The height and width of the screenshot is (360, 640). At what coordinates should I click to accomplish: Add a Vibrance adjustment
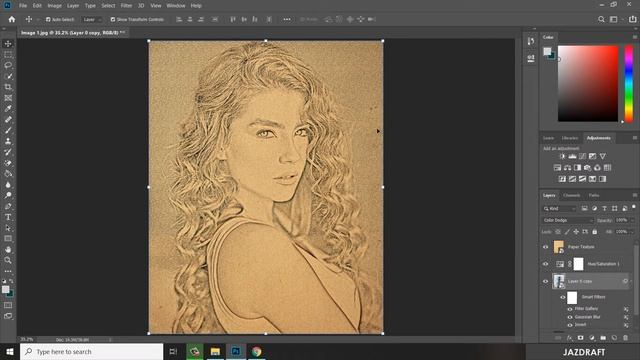pyautogui.click(x=602, y=156)
